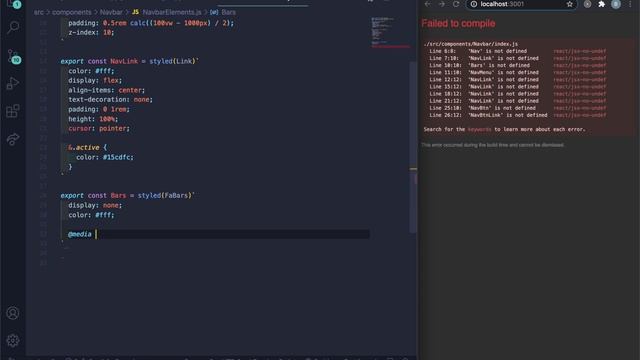The width and height of the screenshot is (640, 360).
Task: Bookmark this page with the star icon
Action: [x=569, y=4]
